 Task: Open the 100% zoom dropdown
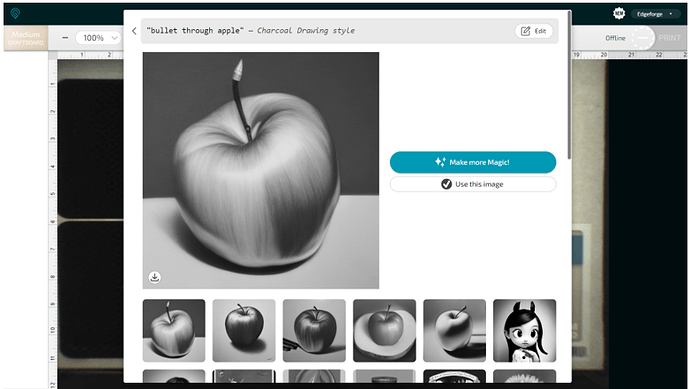[x=99, y=38]
